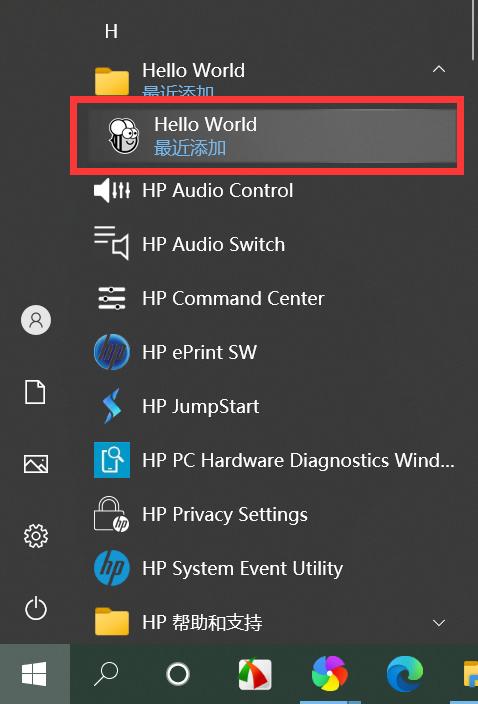Click the Windows Start button
The height and width of the screenshot is (704, 478).
35,673
